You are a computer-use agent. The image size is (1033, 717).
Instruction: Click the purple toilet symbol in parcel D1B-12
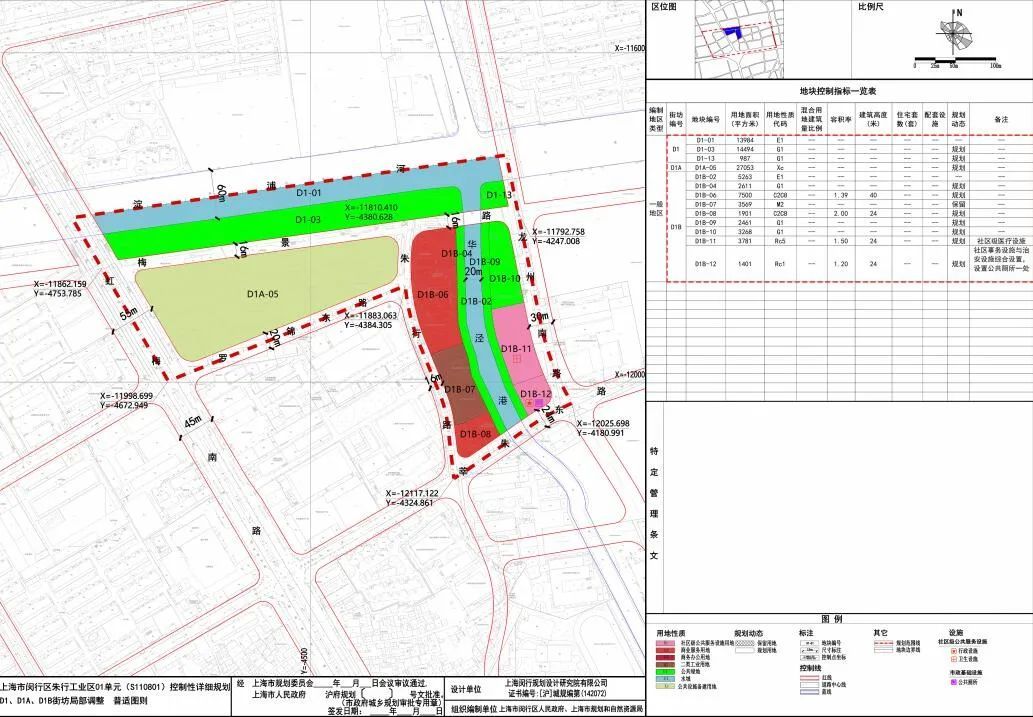click(540, 403)
